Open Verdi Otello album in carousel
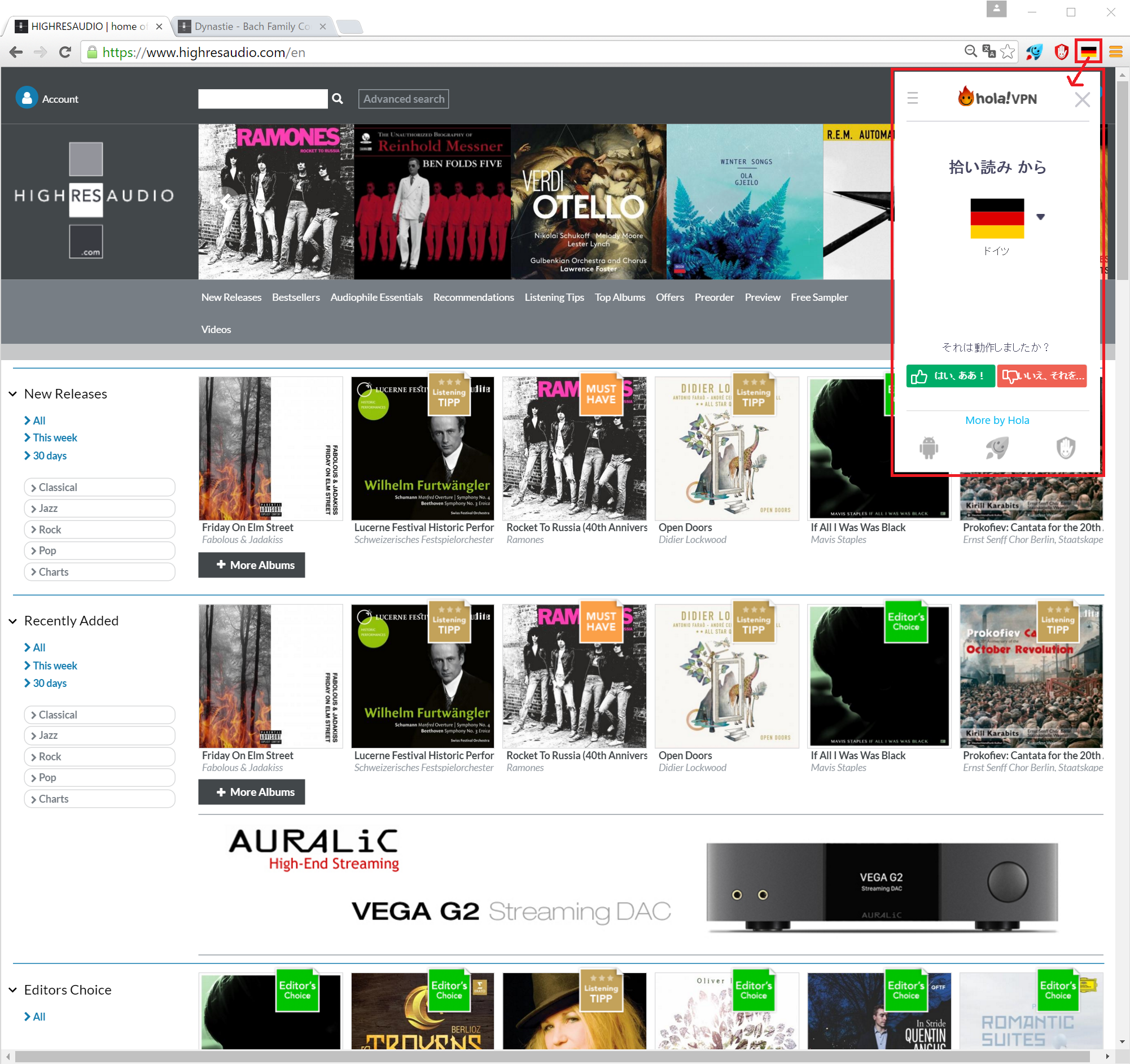Image resolution: width=1130 pixels, height=1064 pixels. [588, 202]
